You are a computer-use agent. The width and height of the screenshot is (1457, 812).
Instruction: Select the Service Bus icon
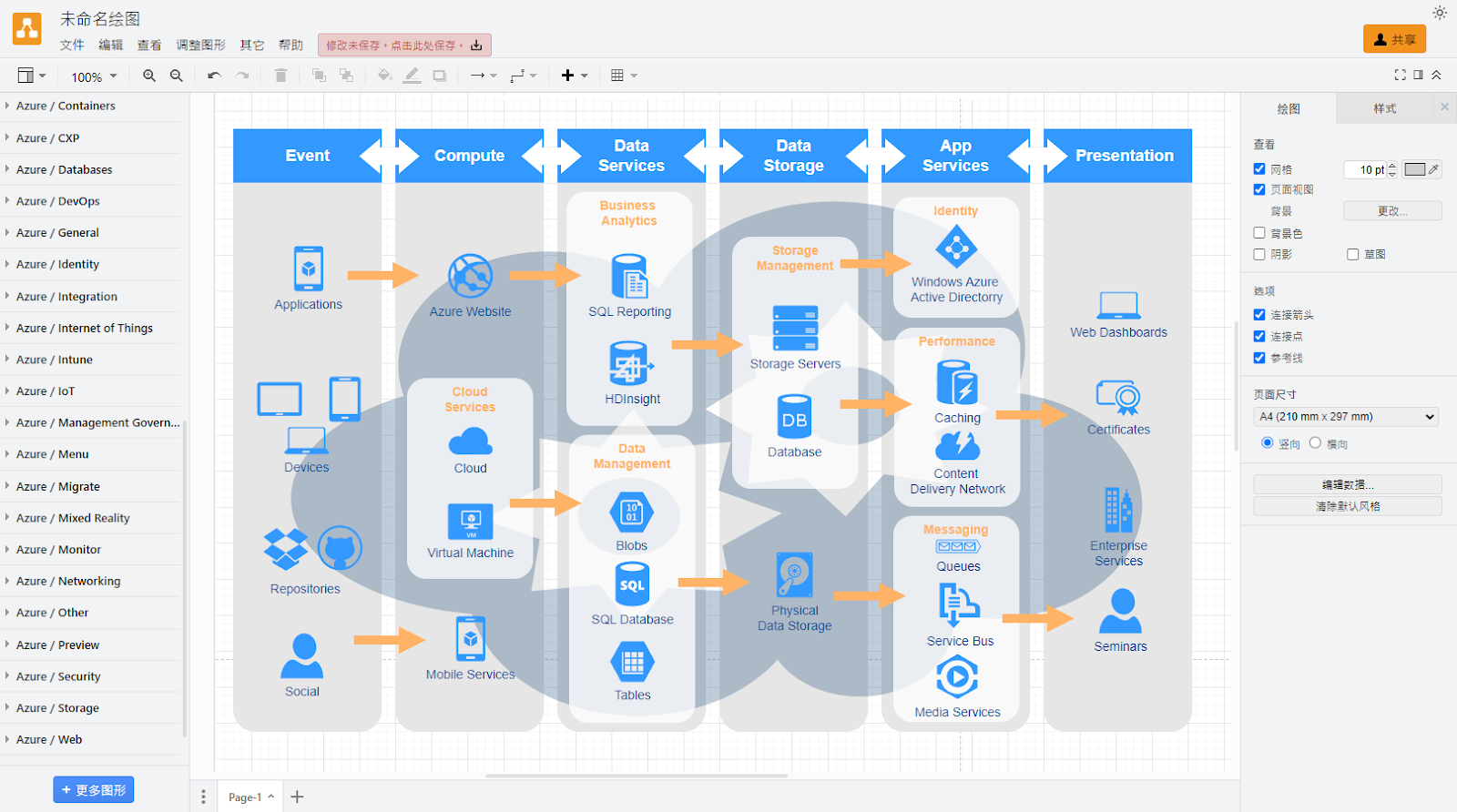click(x=959, y=605)
